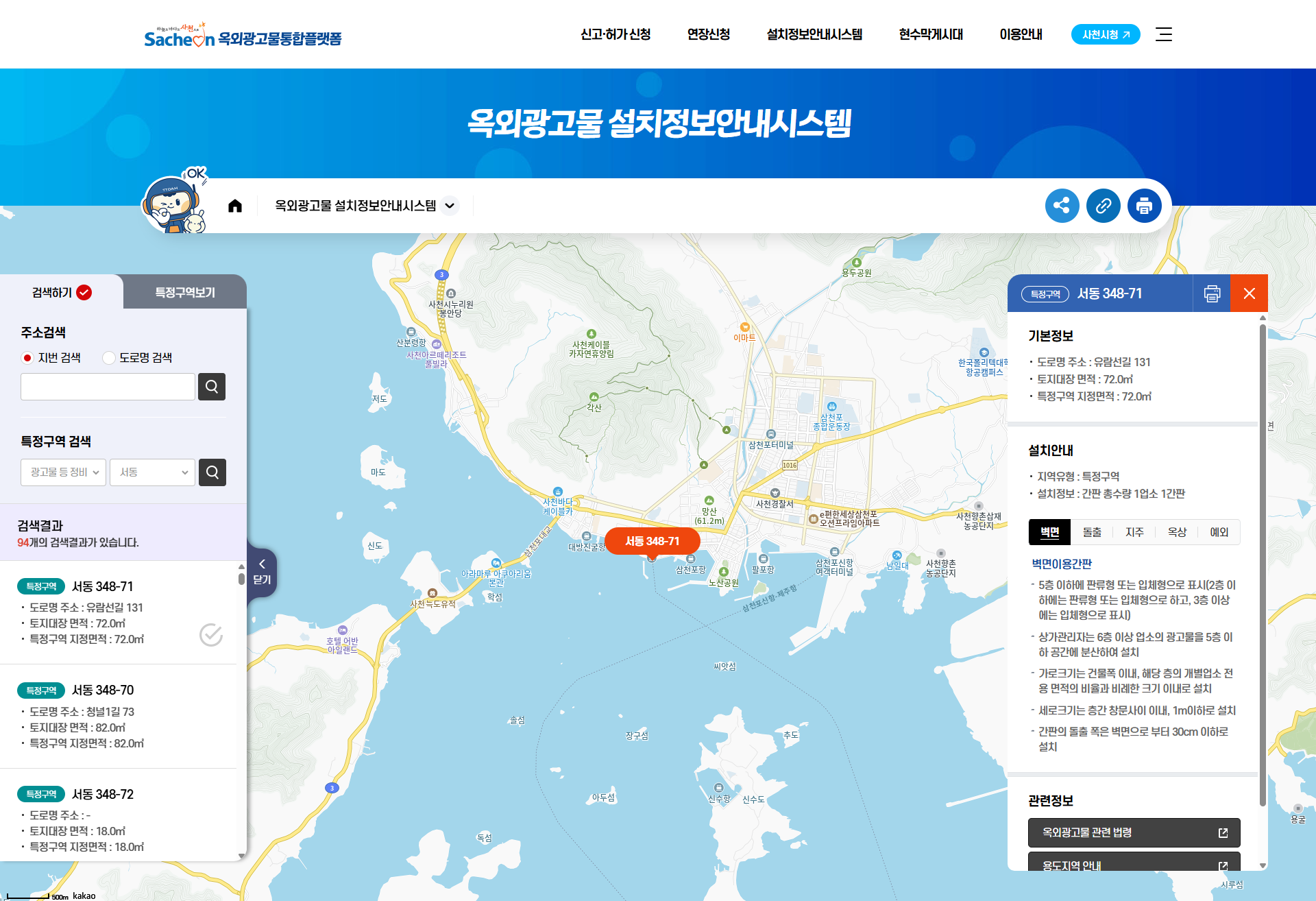Click the print icon next to the share buttons
Image resolution: width=1316 pixels, height=901 pixels.
point(1144,205)
